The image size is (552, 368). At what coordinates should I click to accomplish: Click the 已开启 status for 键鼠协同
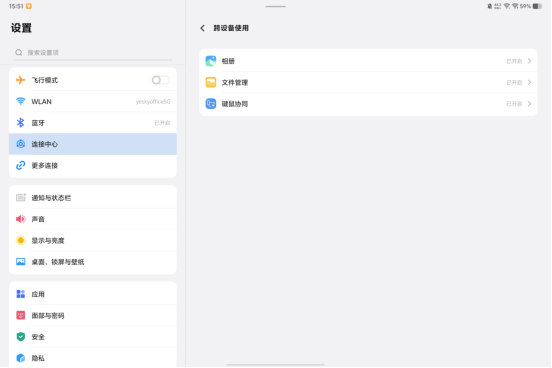coord(514,104)
